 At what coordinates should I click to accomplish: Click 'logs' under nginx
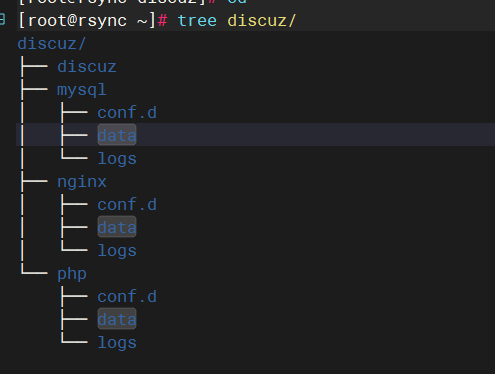[117, 251]
